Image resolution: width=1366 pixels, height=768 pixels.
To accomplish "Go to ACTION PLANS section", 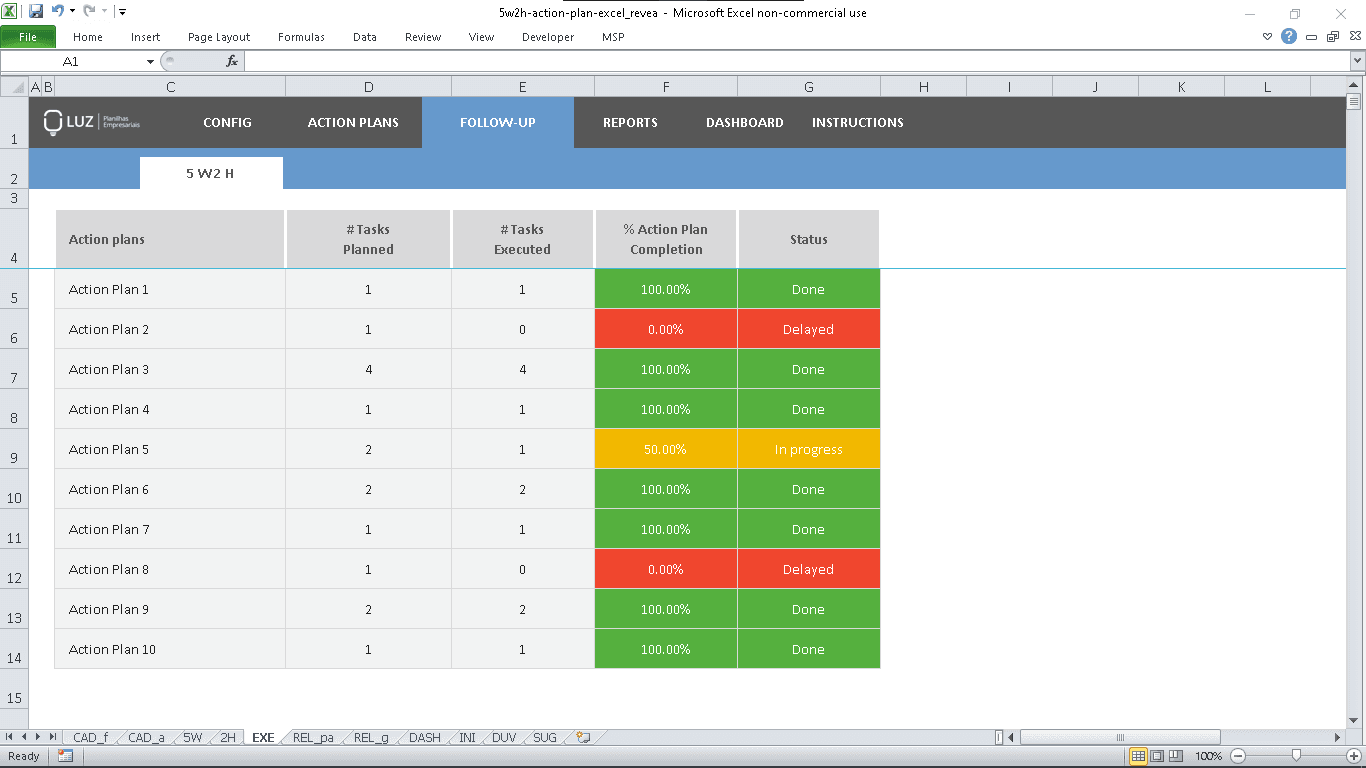I will point(353,122).
